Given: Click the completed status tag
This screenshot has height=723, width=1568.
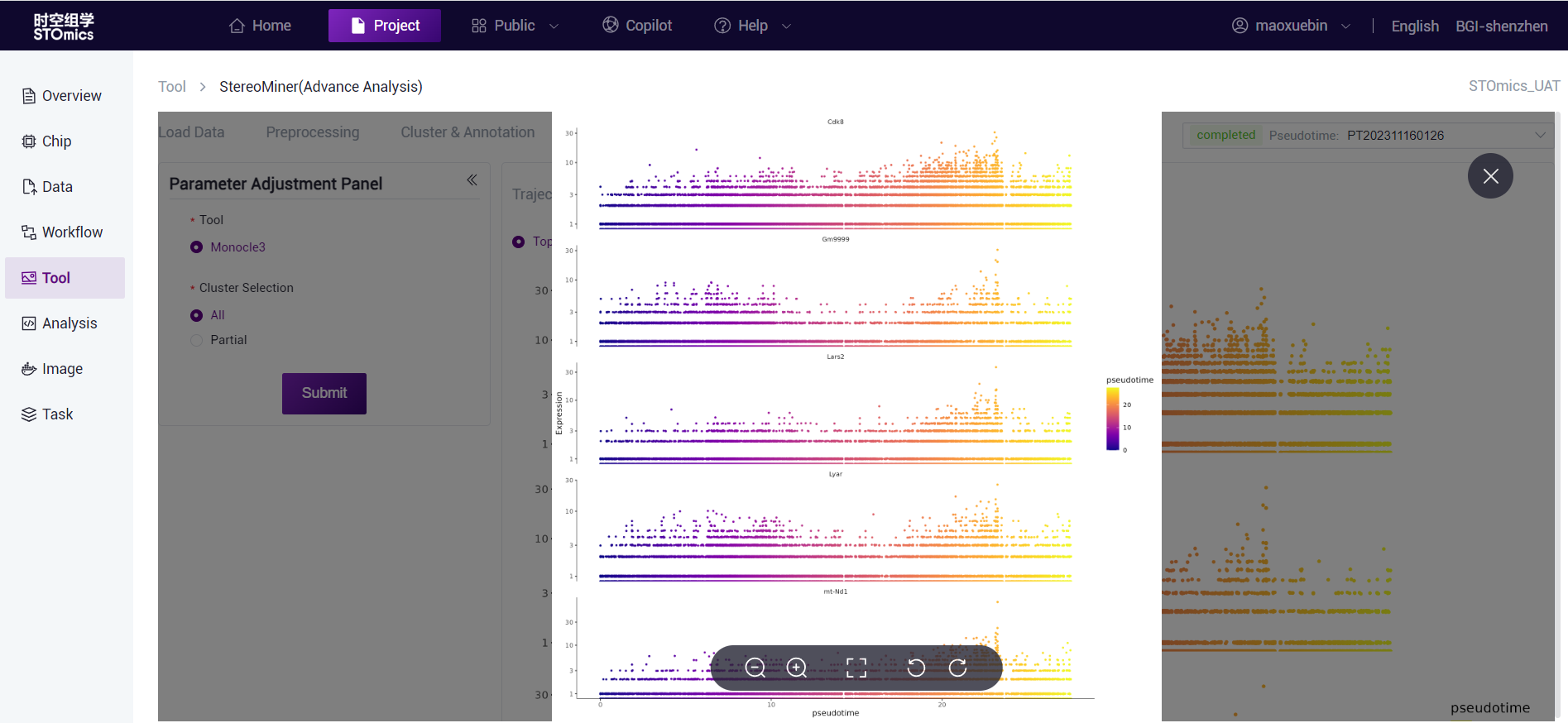Looking at the screenshot, I should (1225, 135).
